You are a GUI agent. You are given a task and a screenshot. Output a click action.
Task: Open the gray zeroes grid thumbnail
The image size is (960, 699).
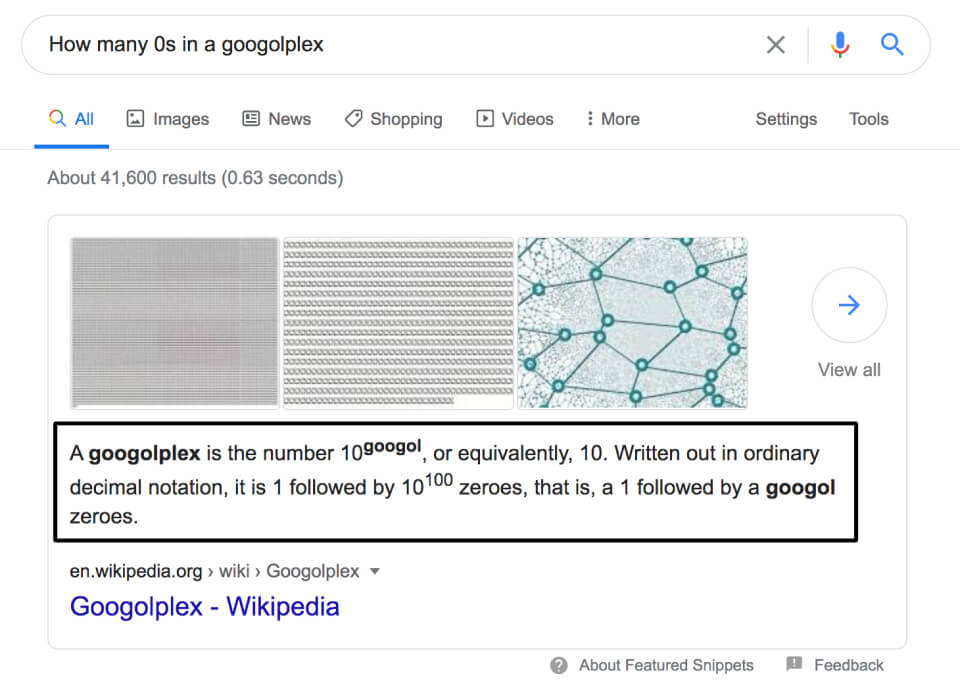click(175, 323)
